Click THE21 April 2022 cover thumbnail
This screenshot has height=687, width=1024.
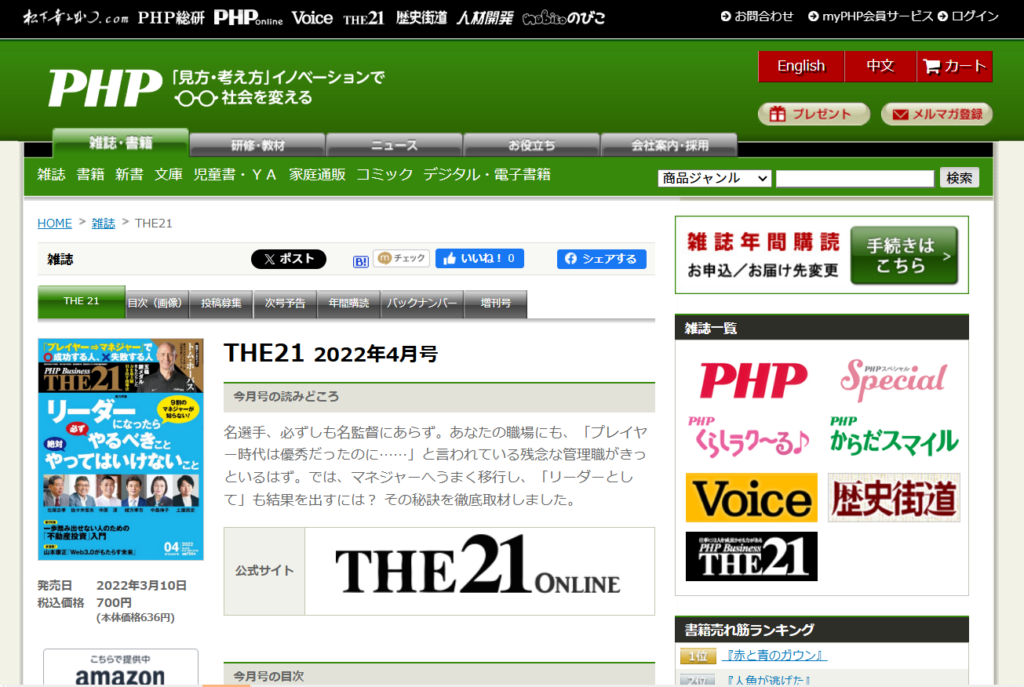pos(121,449)
